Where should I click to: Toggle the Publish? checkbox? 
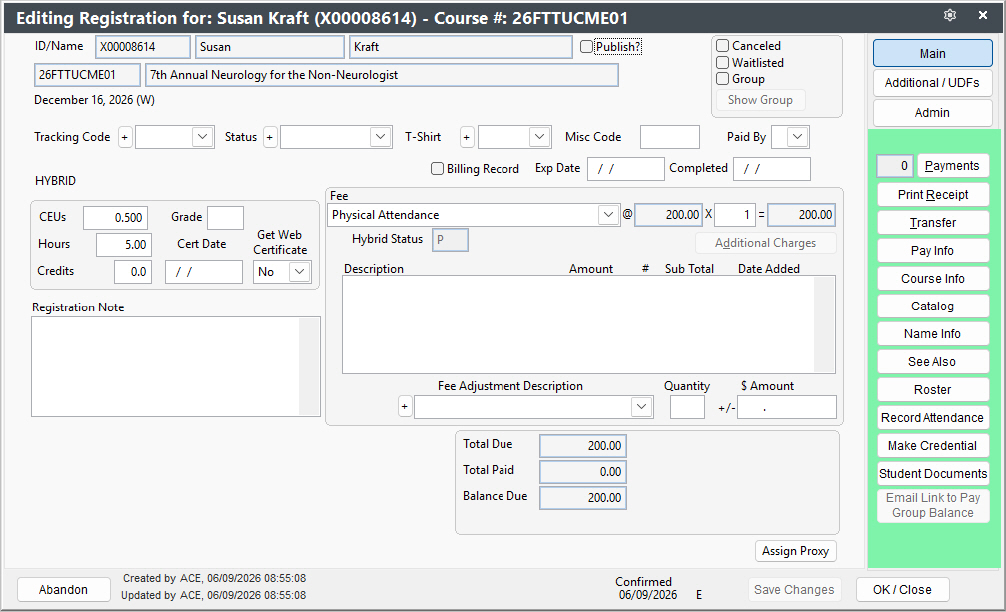click(586, 47)
